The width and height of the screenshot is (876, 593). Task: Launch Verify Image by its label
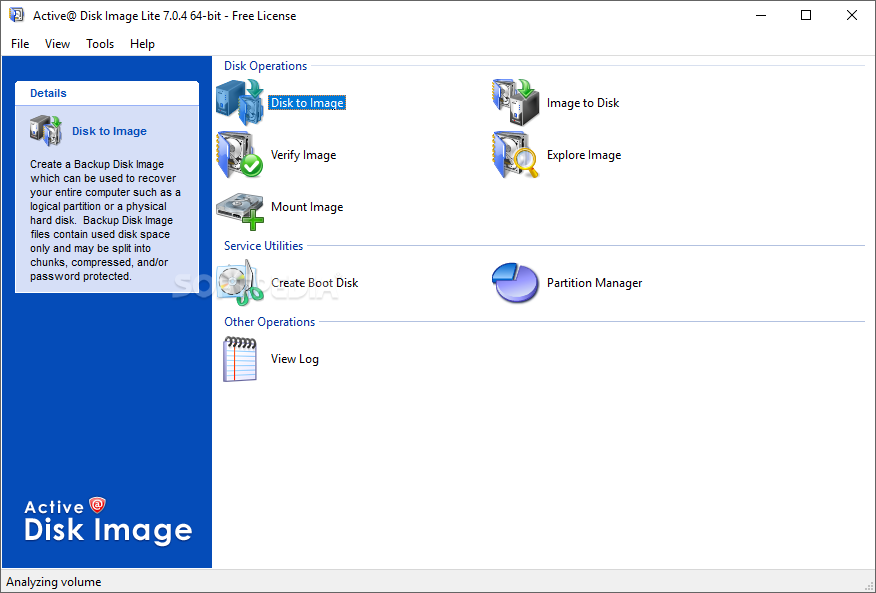point(303,155)
